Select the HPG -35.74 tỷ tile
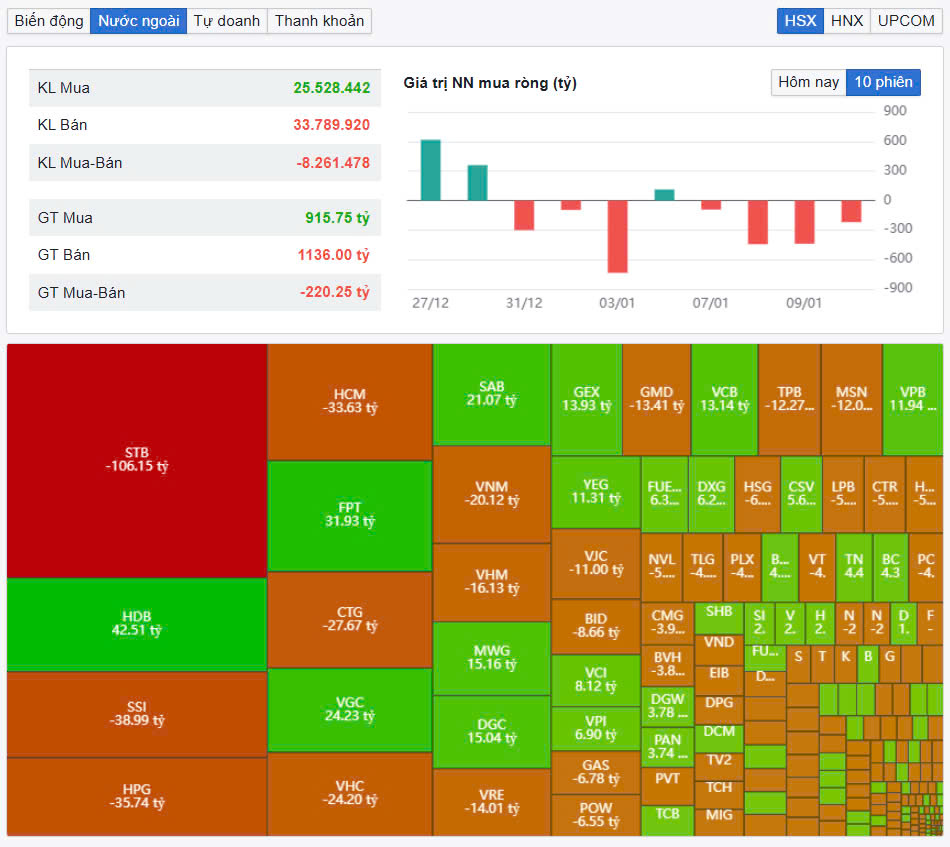950x847 pixels. coord(137,797)
